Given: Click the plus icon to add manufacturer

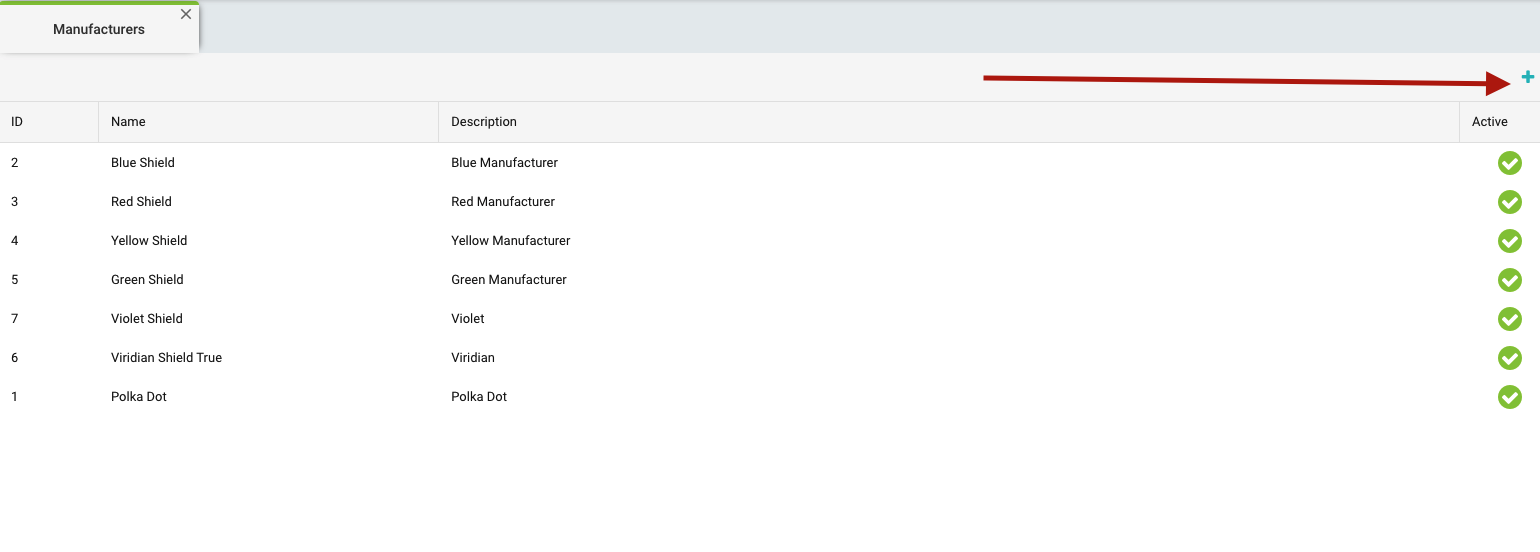Looking at the screenshot, I should pyautogui.click(x=1527, y=77).
